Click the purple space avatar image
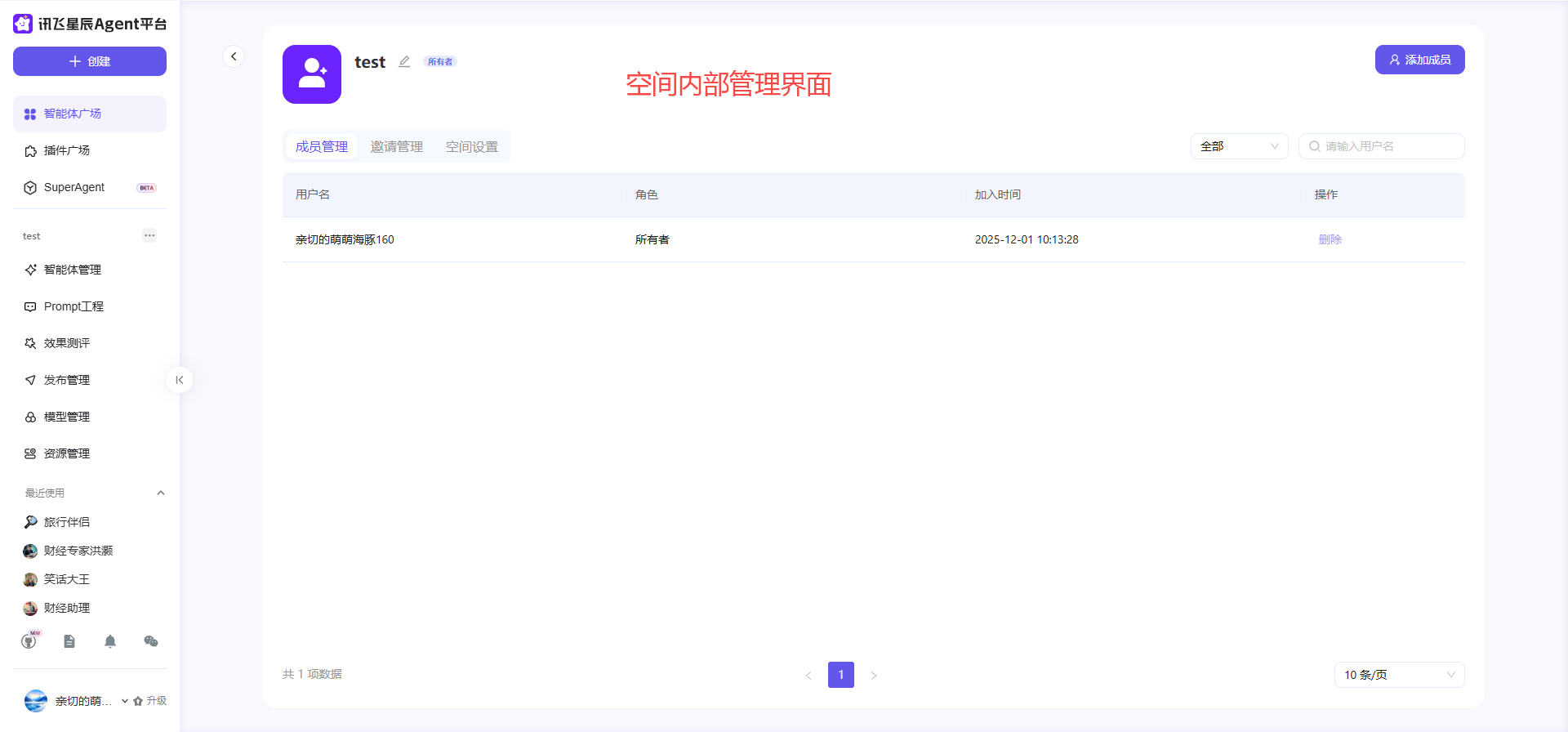The height and width of the screenshot is (732, 1568). pos(312,74)
